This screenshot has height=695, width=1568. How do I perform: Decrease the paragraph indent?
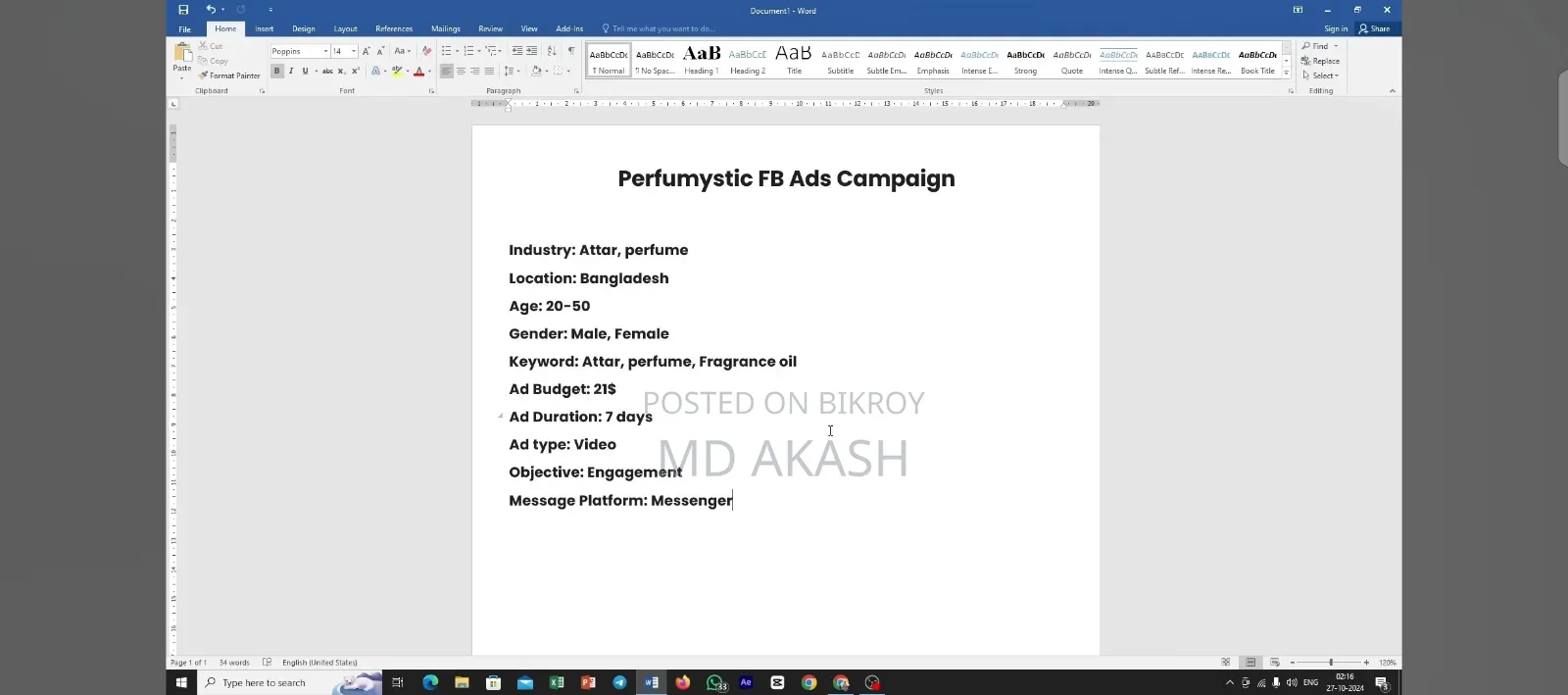[x=517, y=51]
